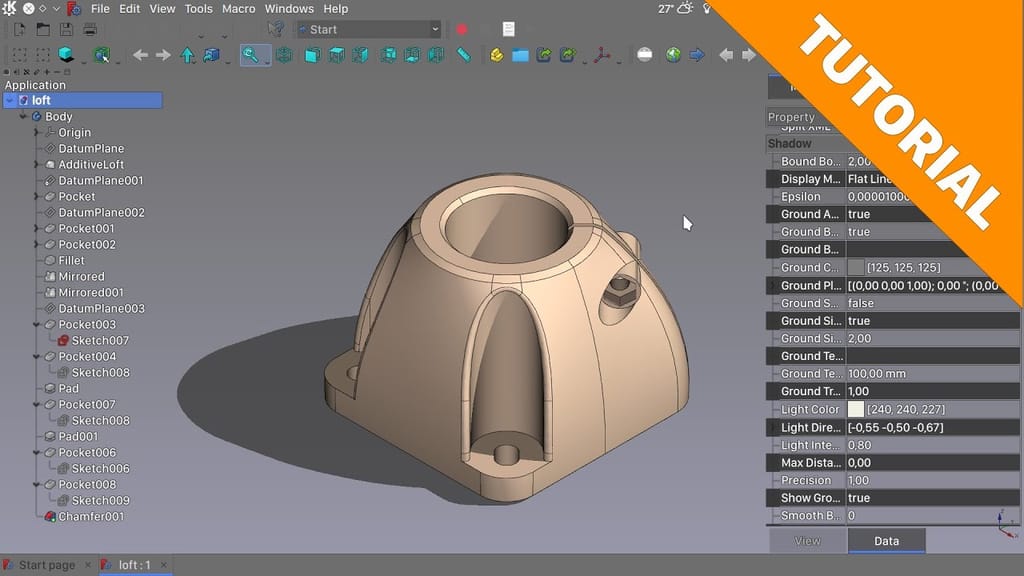Activate the Measure Distance tool
Image resolution: width=1024 pixels, height=576 pixels.
point(463,56)
